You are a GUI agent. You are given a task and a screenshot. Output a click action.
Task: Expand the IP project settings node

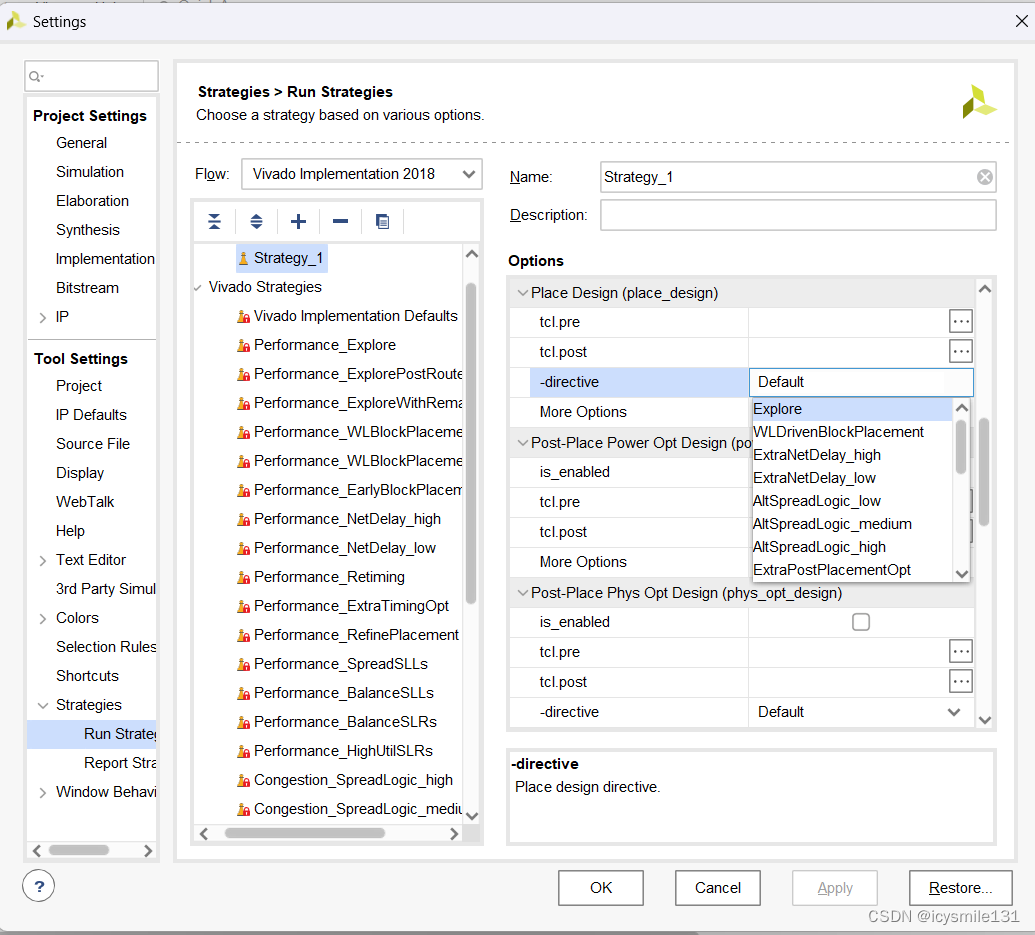(x=43, y=317)
